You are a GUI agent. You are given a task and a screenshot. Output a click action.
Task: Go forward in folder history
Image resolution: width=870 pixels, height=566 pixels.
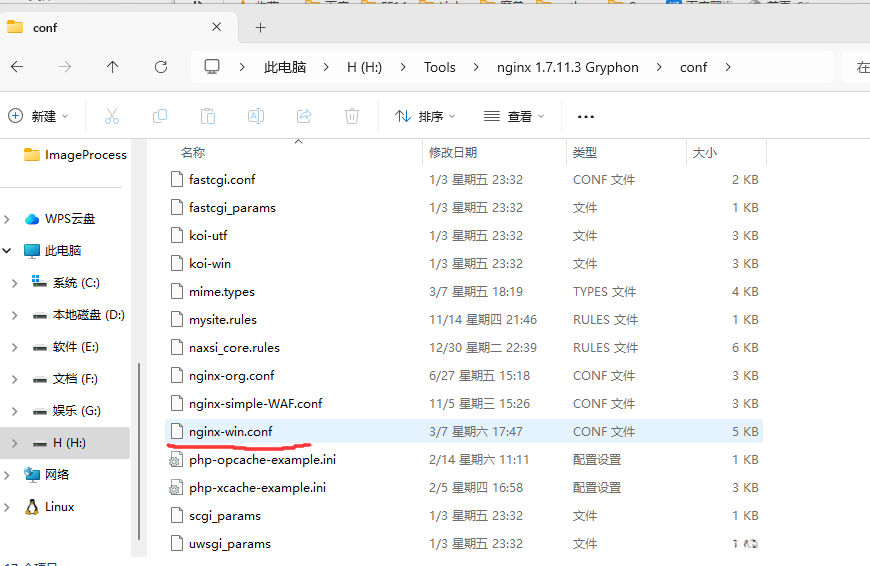(x=65, y=67)
